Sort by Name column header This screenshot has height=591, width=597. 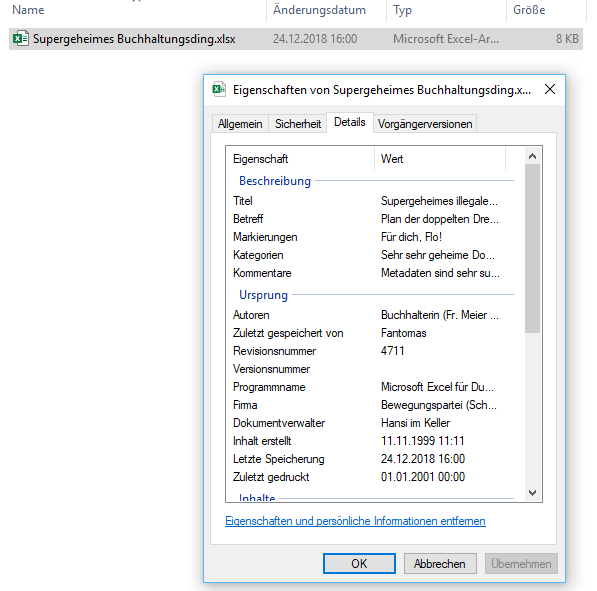pos(28,10)
